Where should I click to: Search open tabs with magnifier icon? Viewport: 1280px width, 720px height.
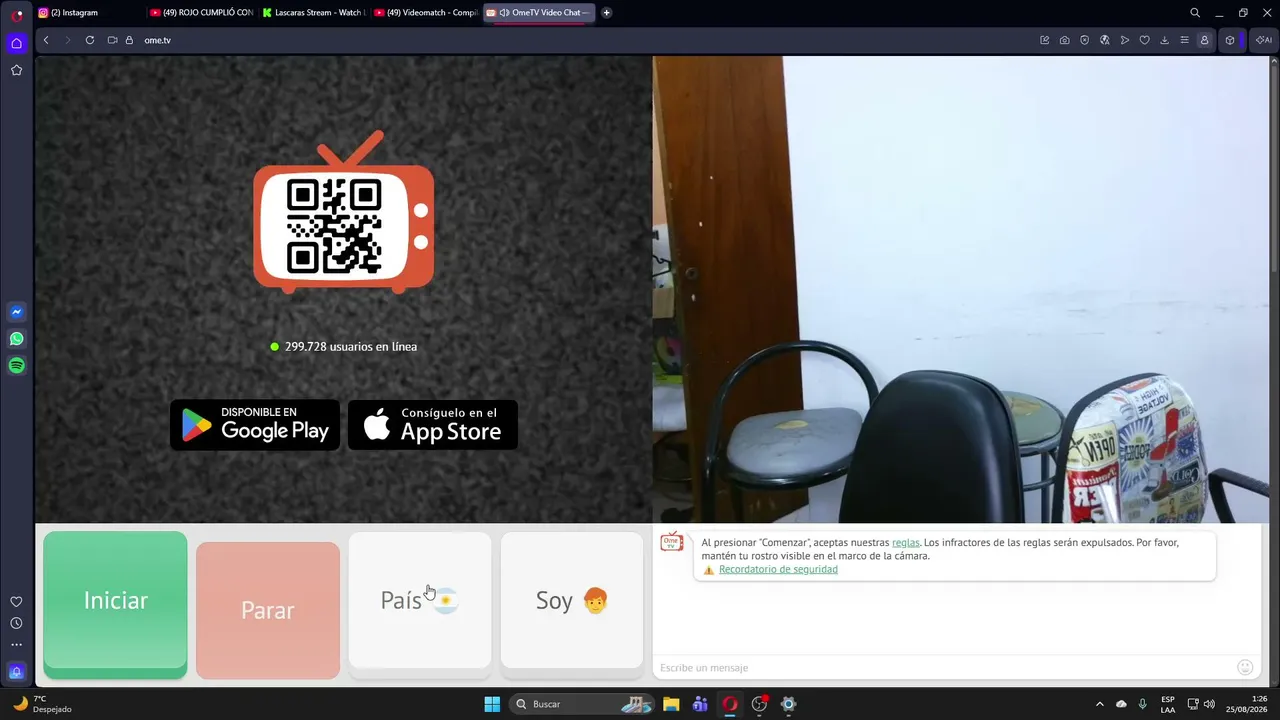tap(1195, 13)
